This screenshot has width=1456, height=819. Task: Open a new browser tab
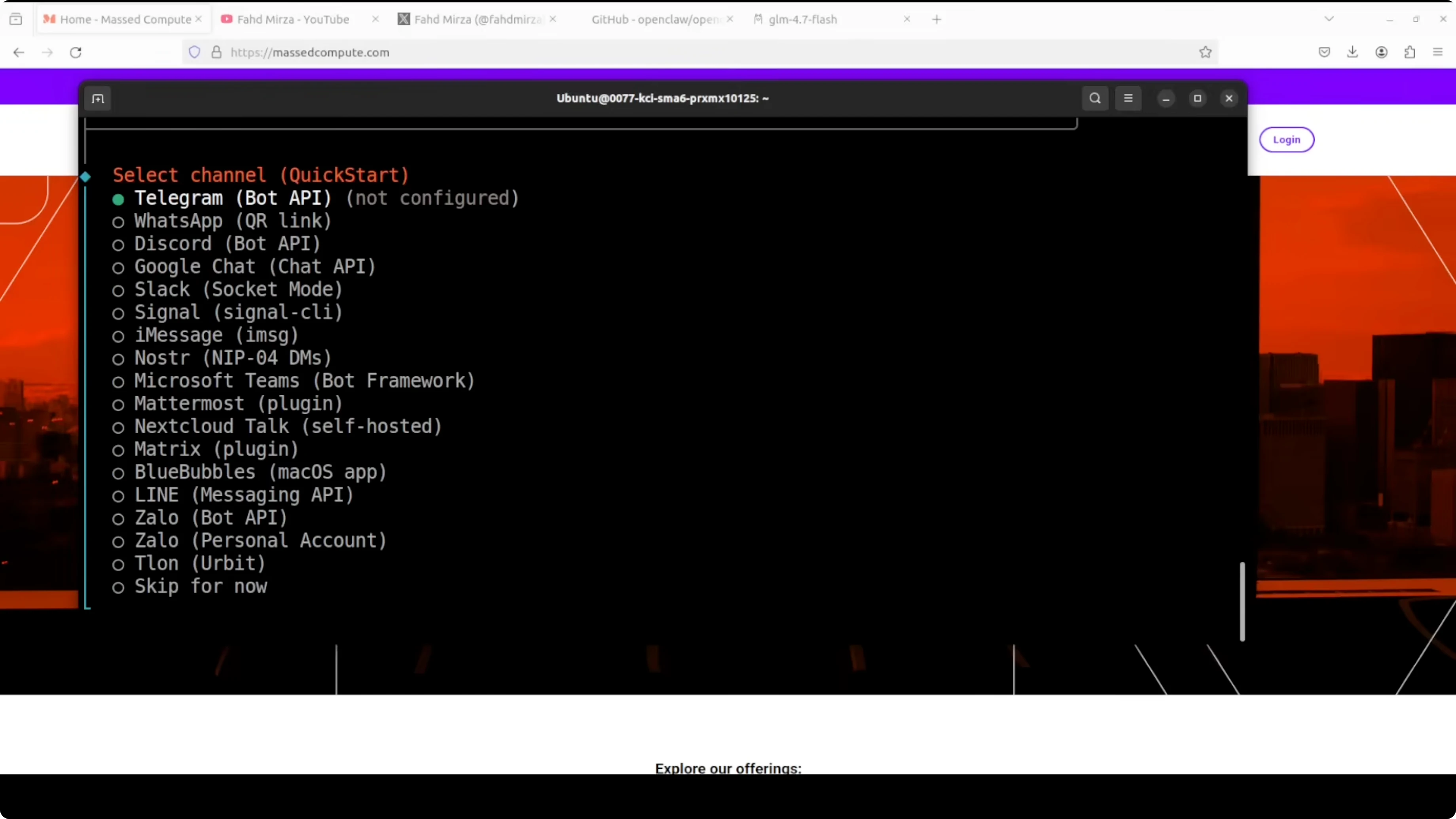(x=937, y=19)
